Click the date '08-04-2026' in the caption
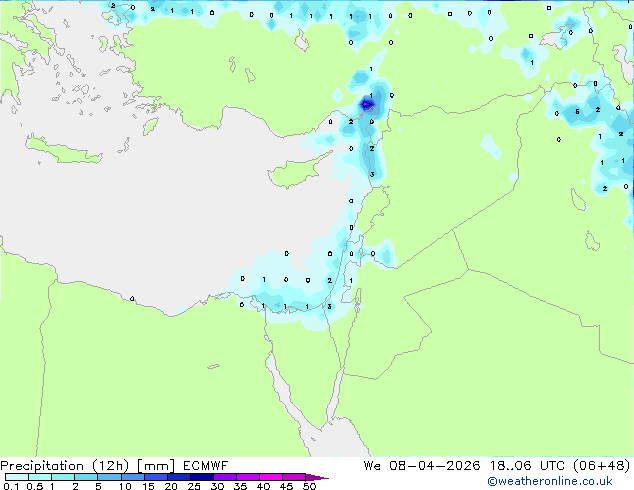 point(434,465)
